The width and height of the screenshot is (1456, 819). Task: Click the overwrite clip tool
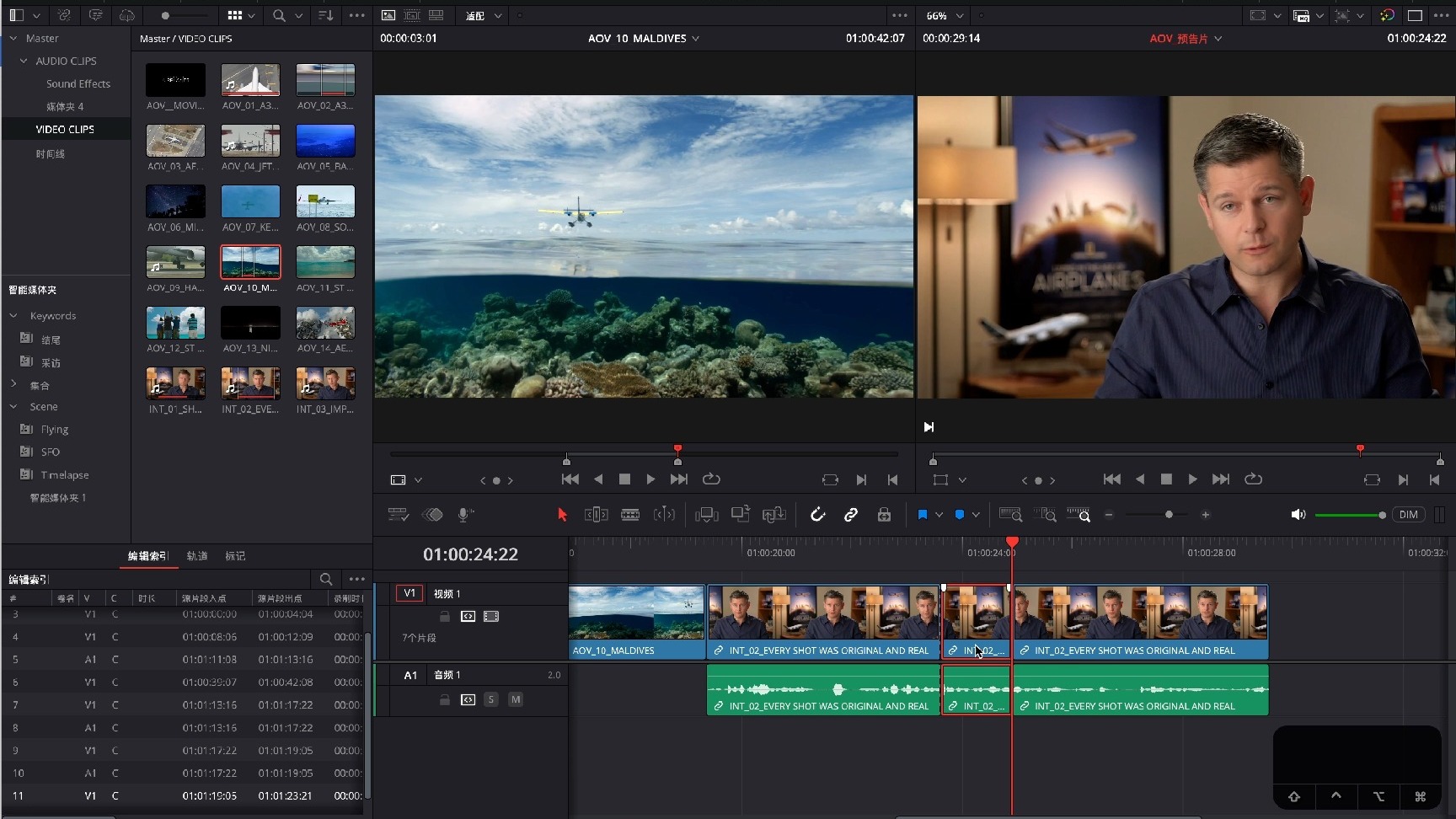(x=740, y=515)
